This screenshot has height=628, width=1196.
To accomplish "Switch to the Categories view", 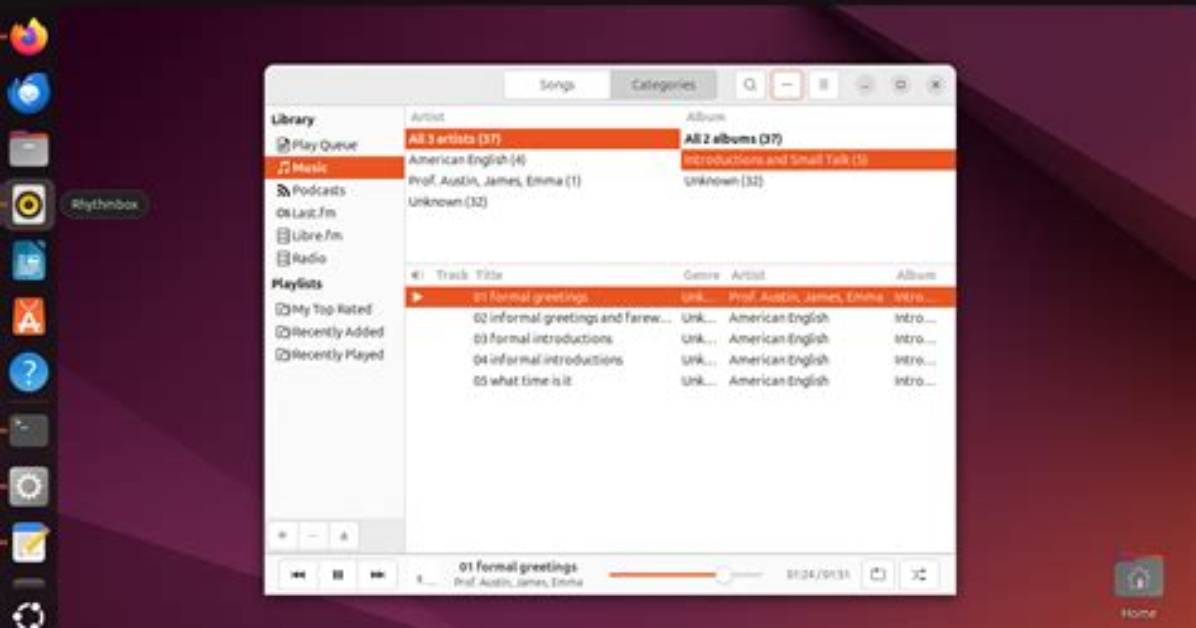I will click(664, 85).
